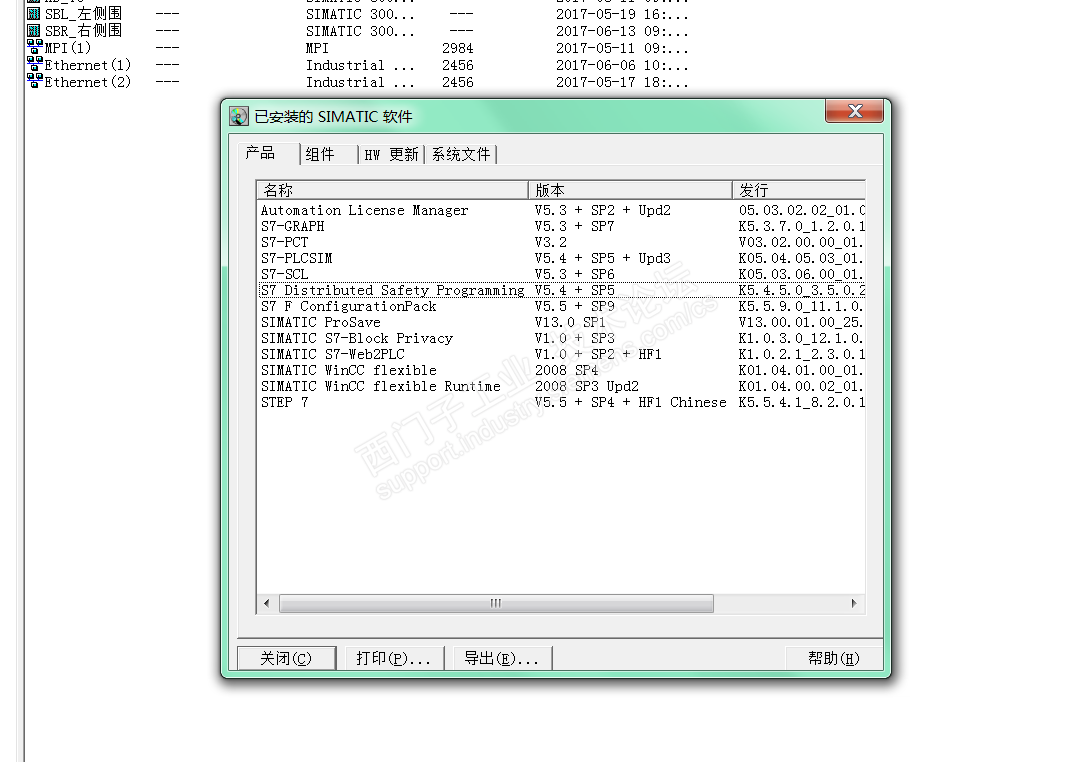Select the MPI(1) network icon
The image size is (1072, 762).
point(34,47)
